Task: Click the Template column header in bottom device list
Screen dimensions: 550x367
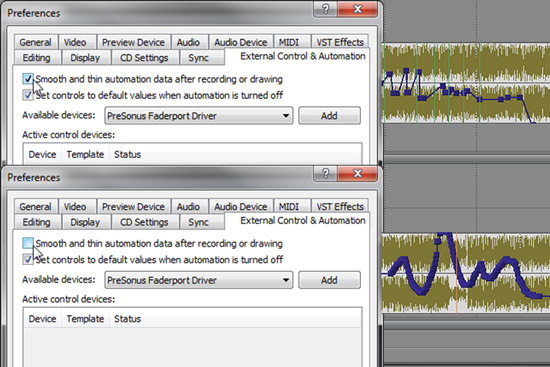Action: click(85, 319)
